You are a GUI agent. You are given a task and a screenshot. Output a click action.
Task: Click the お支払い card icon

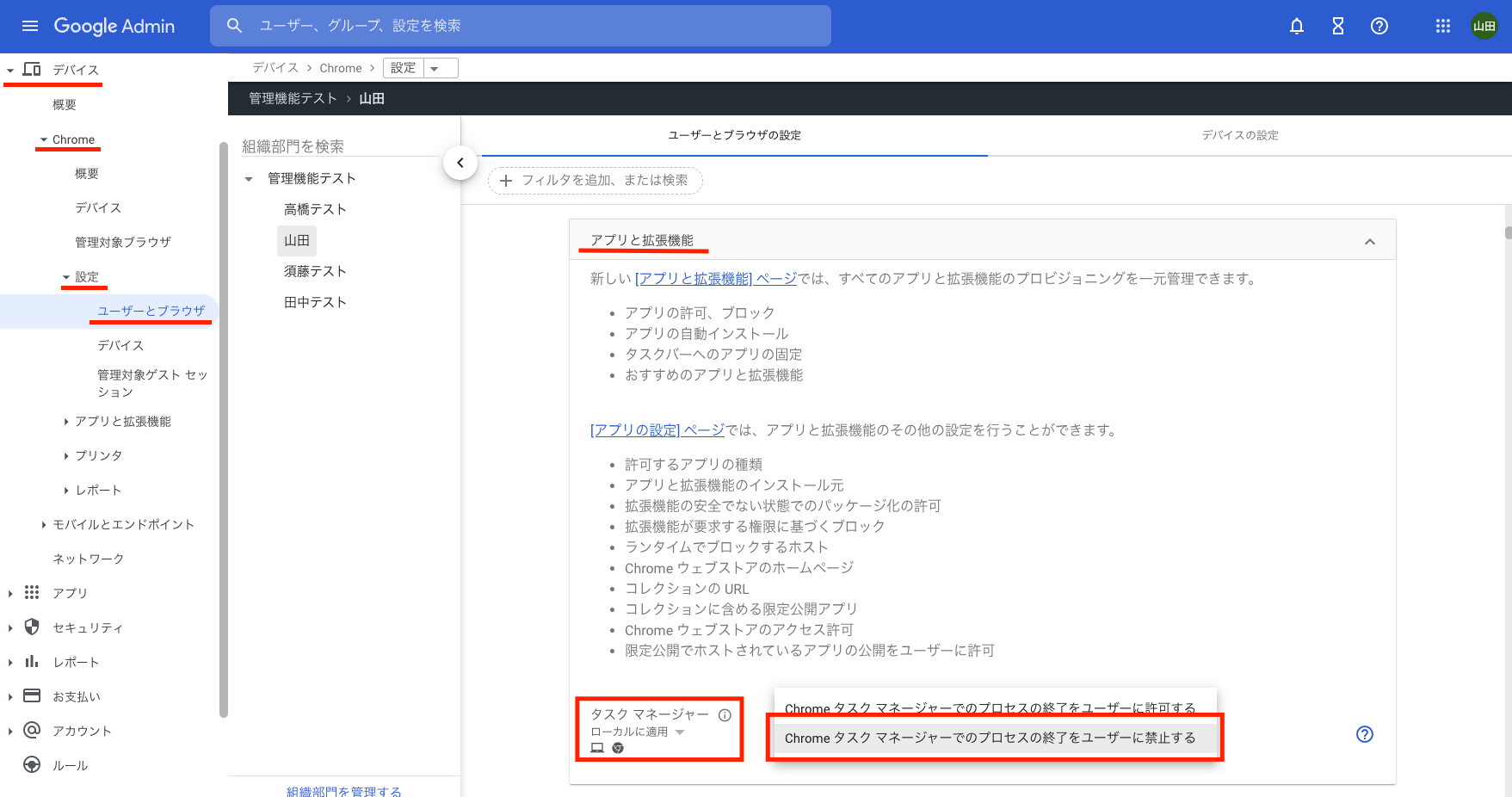pyautogui.click(x=32, y=695)
